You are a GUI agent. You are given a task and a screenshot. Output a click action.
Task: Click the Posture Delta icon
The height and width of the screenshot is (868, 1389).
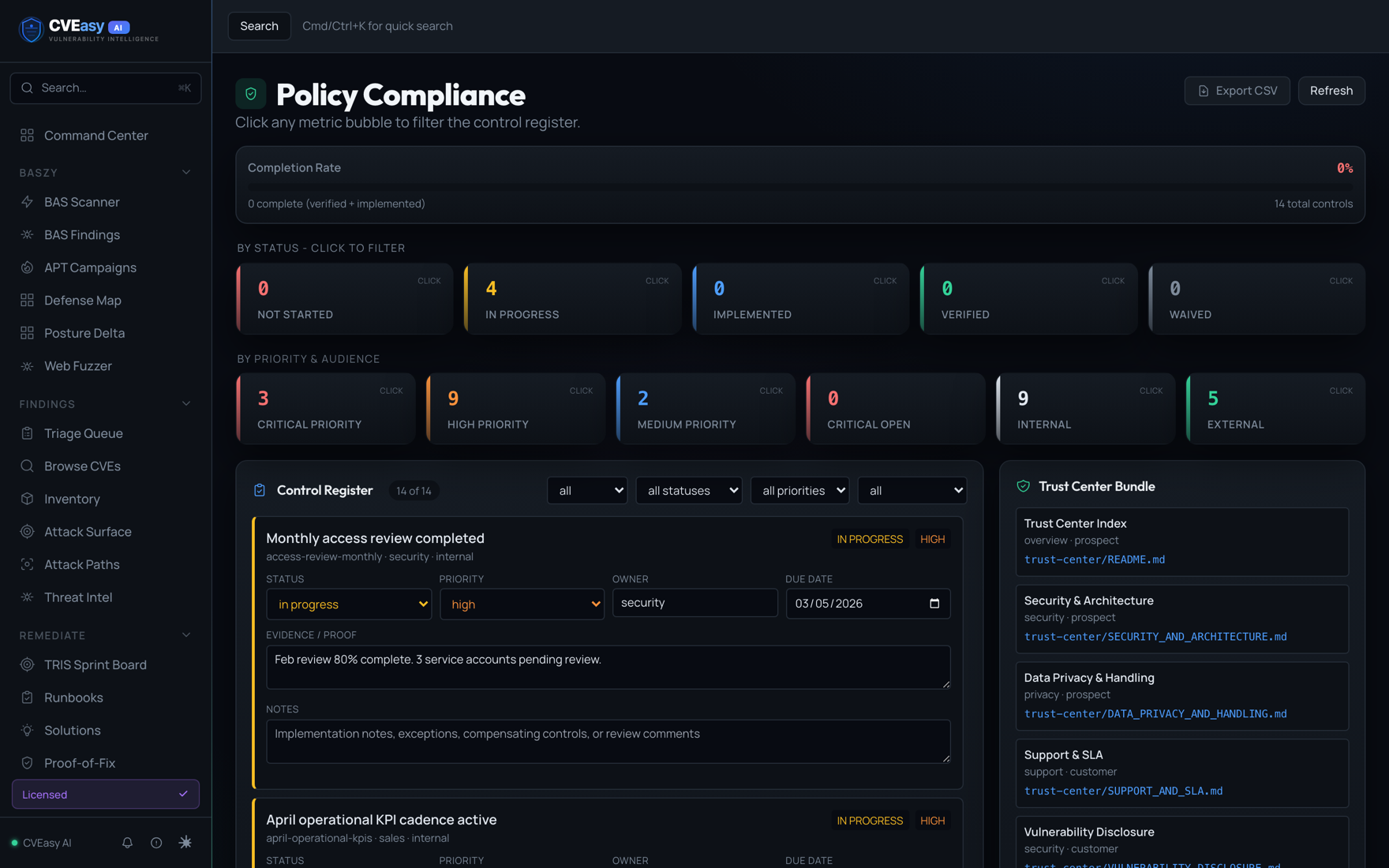point(27,333)
